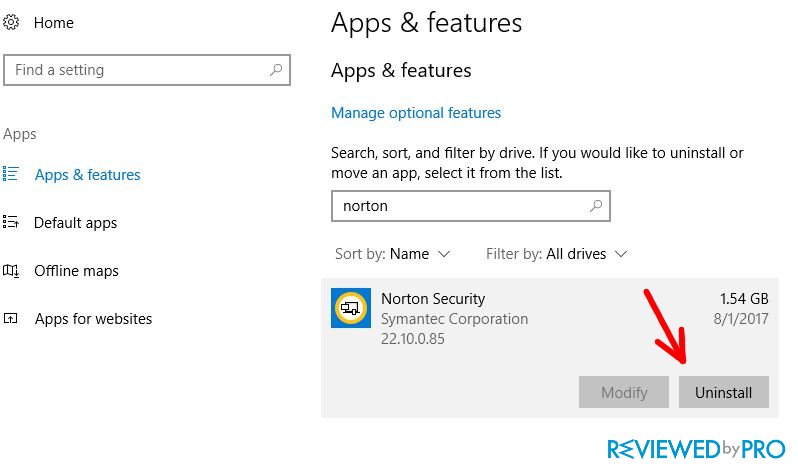The width and height of the screenshot is (798, 469).
Task: Open Apps for websites section
Action: [93, 319]
